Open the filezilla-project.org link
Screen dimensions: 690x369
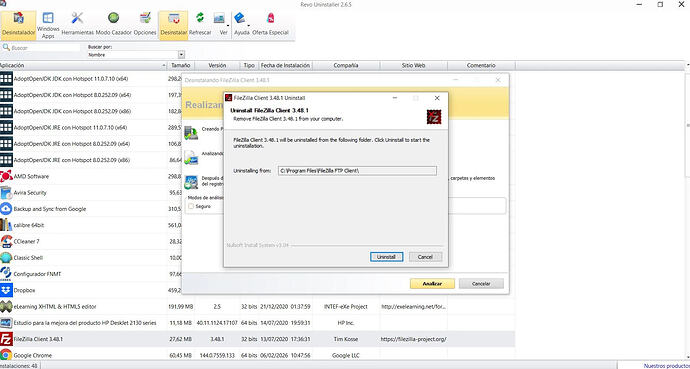coord(414,339)
